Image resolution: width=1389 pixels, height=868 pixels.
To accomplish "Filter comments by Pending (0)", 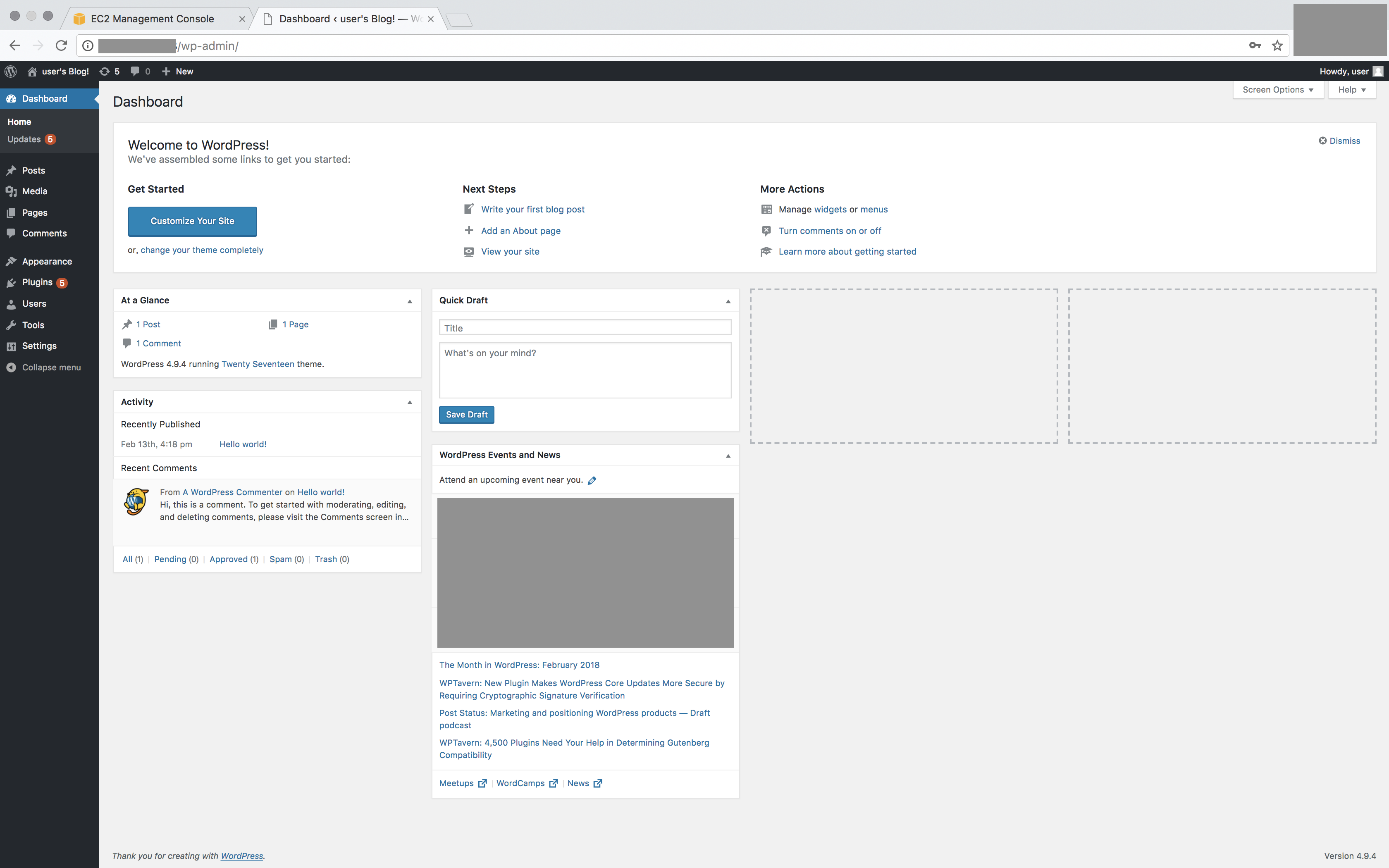I will (x=176, y=559).
